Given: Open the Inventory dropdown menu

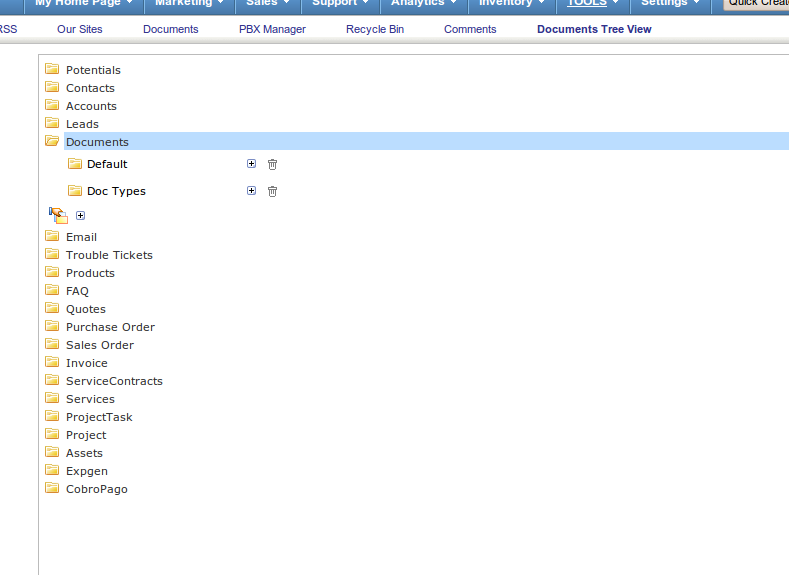Looking at the screenshot, I should pos(511,3).
